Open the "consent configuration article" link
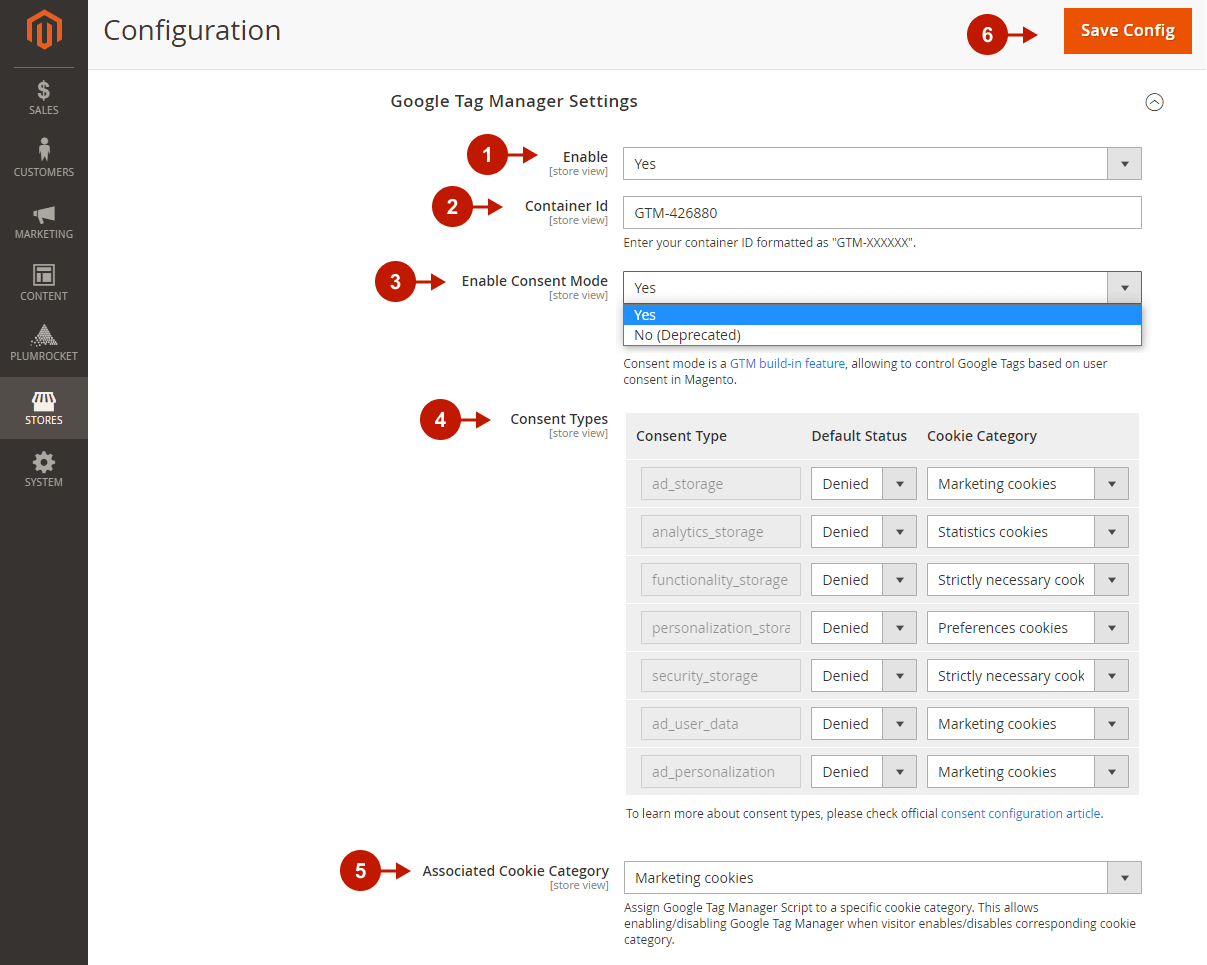Image resolution: width=1207 pixels, height=965 pixels. point(1020,814)
